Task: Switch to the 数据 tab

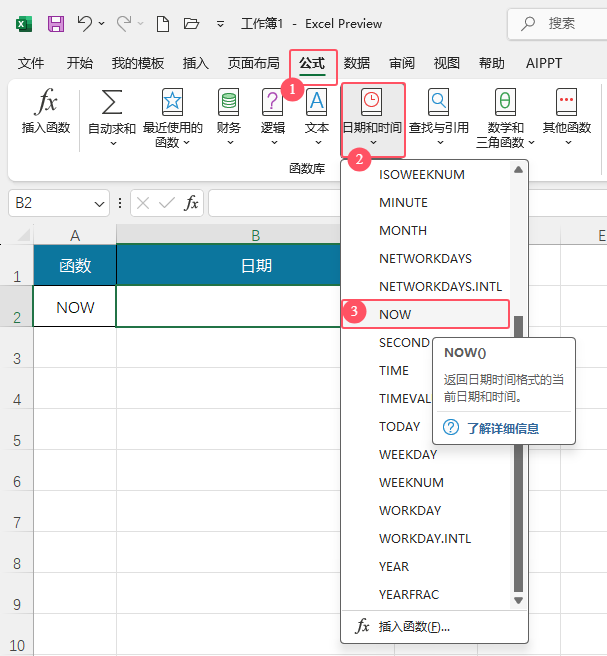Action: (x=357, y=63)
